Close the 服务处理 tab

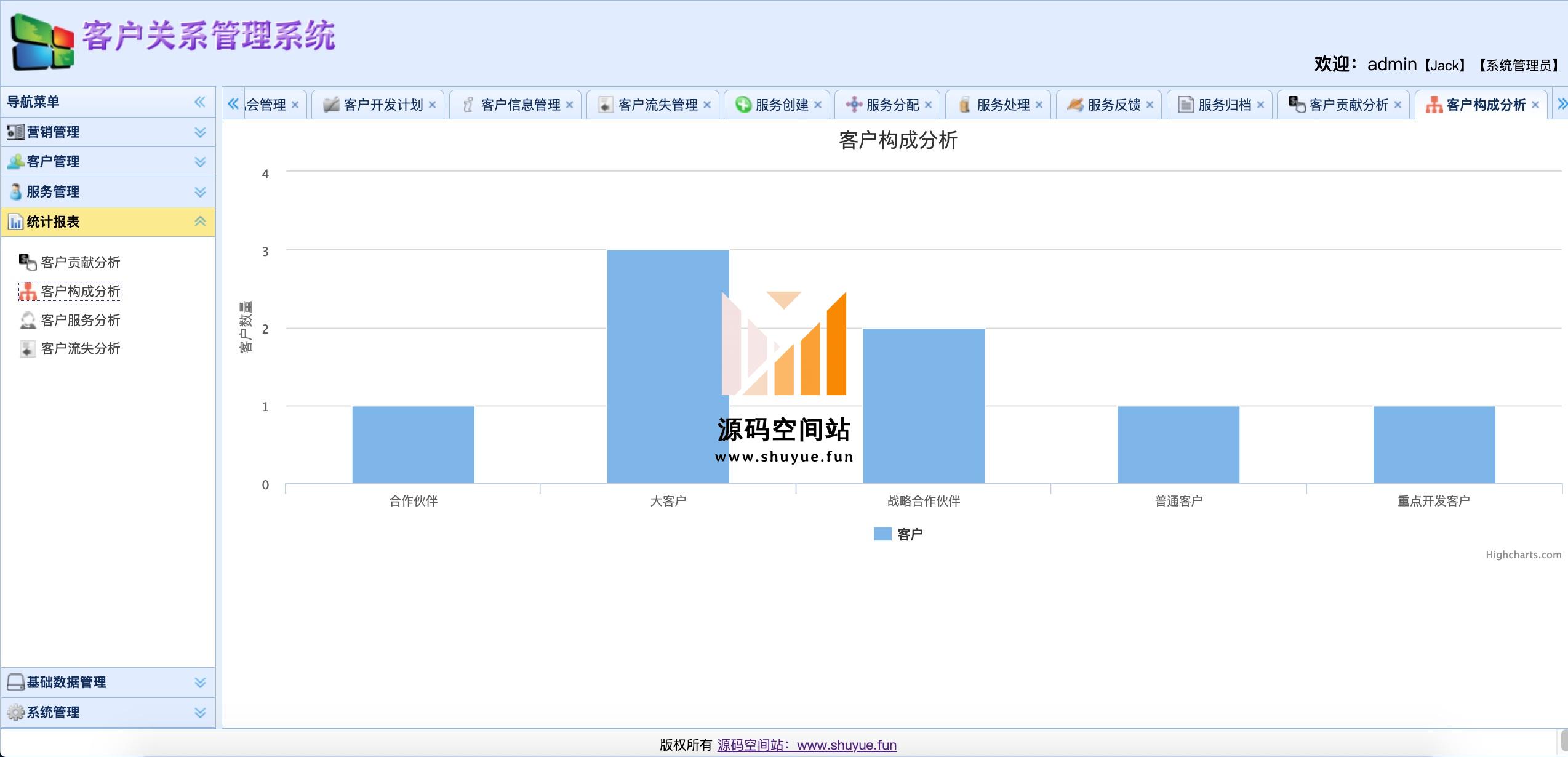click(1039, 105)
